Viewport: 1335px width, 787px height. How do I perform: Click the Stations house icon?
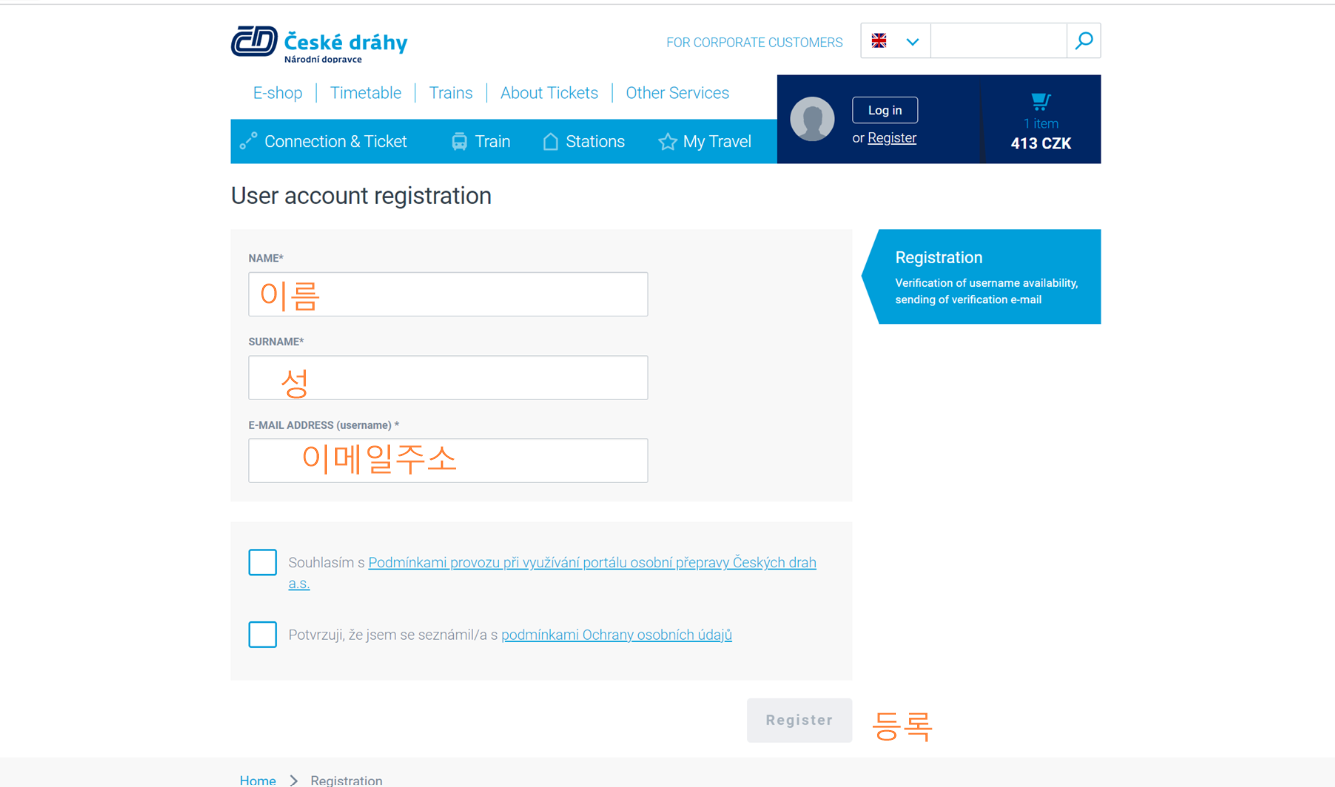tap(550, 142)
